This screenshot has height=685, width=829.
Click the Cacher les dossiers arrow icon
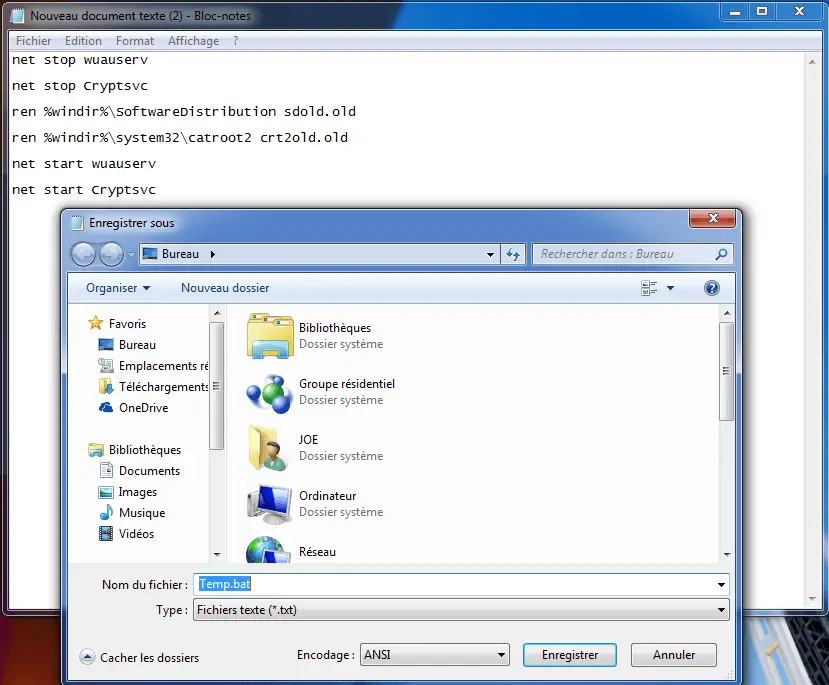pyautogui.click(x=87, y=657)
